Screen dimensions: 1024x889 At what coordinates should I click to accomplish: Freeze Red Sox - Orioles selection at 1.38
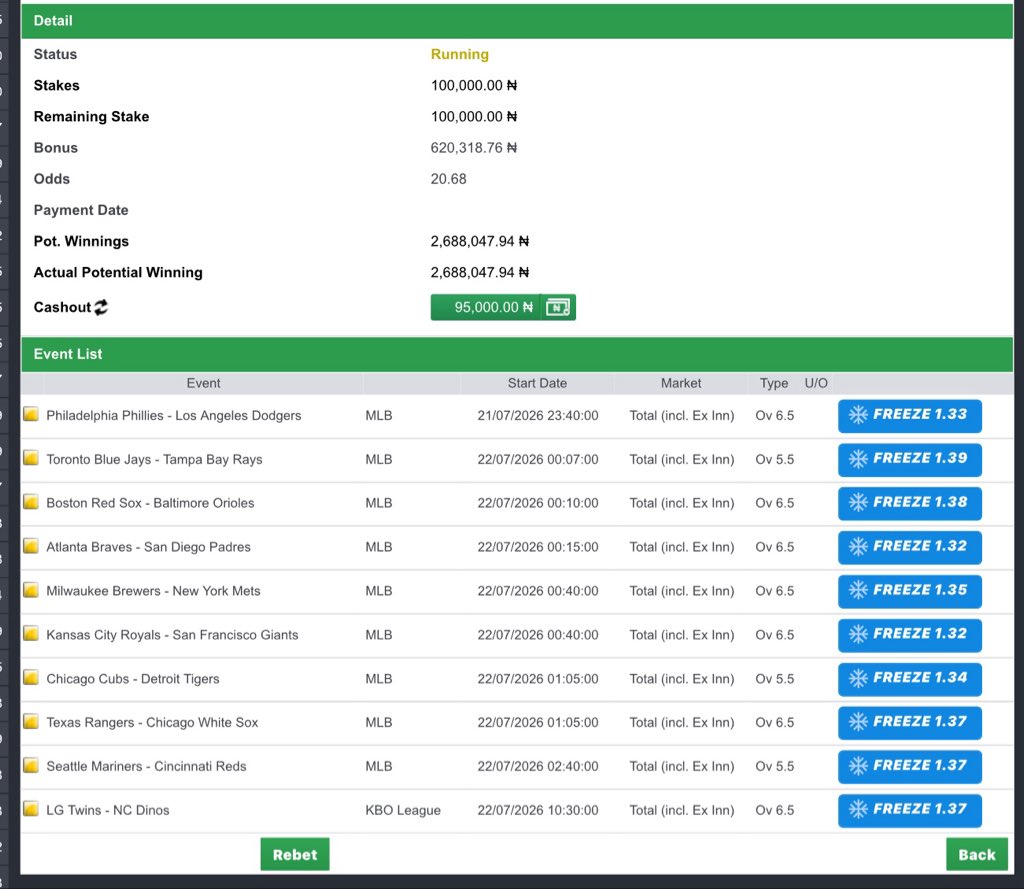[910, 503]
